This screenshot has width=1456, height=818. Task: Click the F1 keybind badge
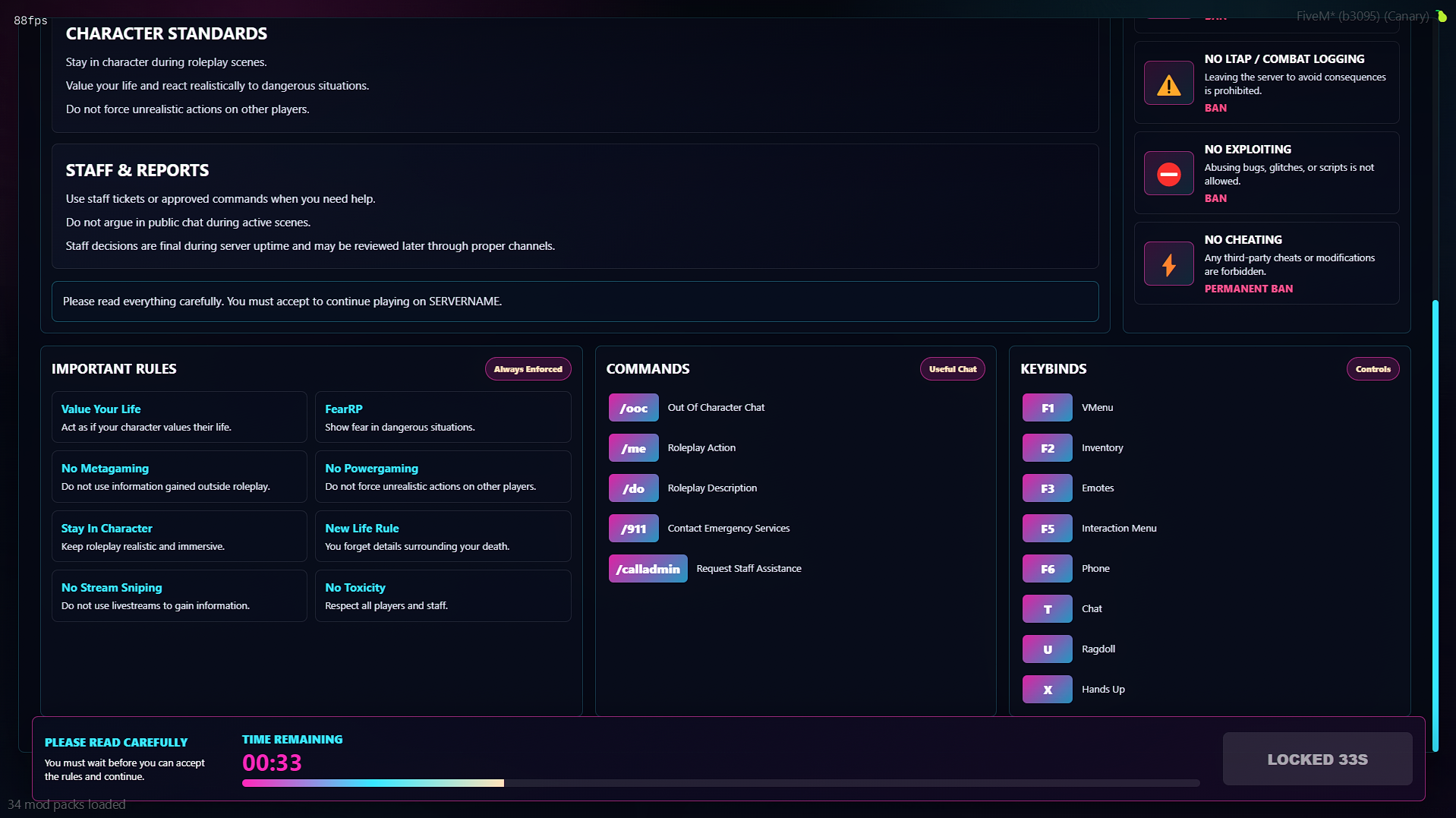click(x=1047, y=408)
